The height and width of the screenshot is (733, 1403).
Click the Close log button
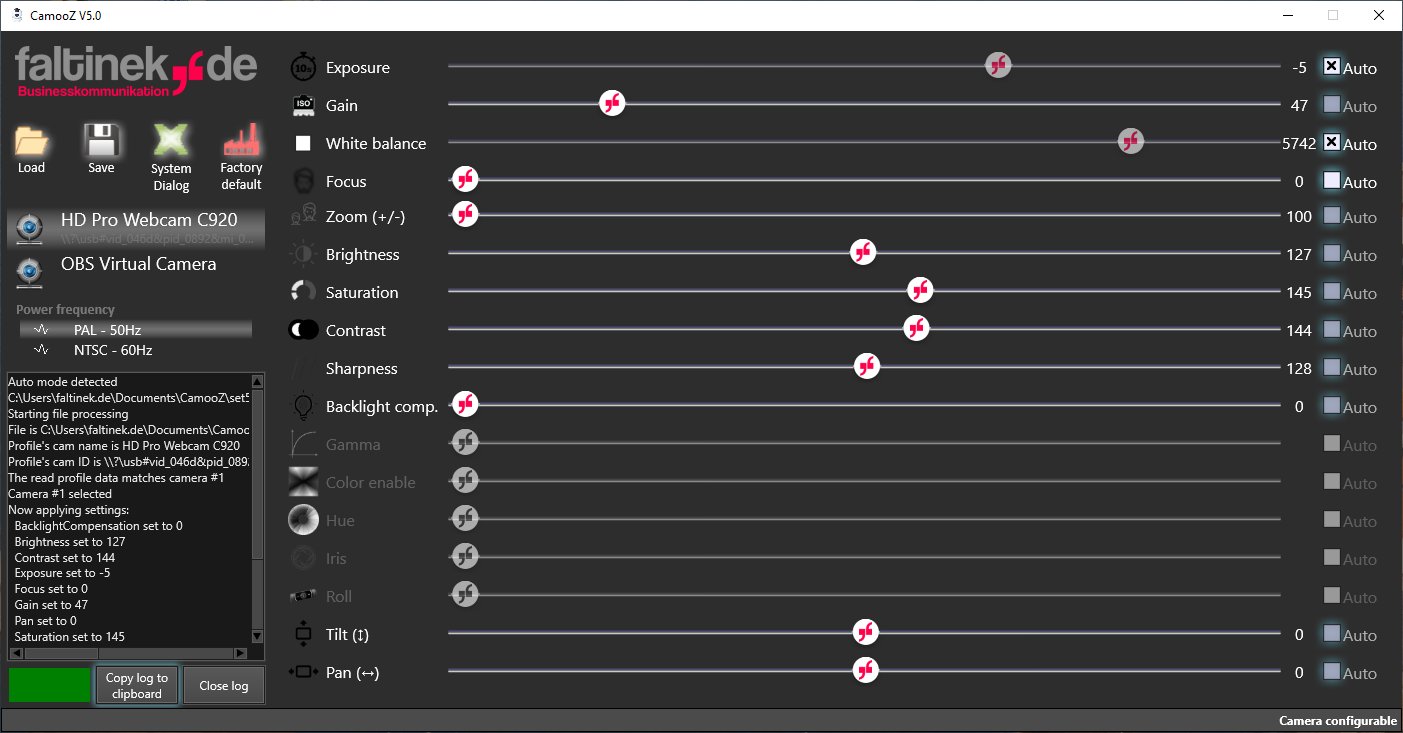(224, 686)
